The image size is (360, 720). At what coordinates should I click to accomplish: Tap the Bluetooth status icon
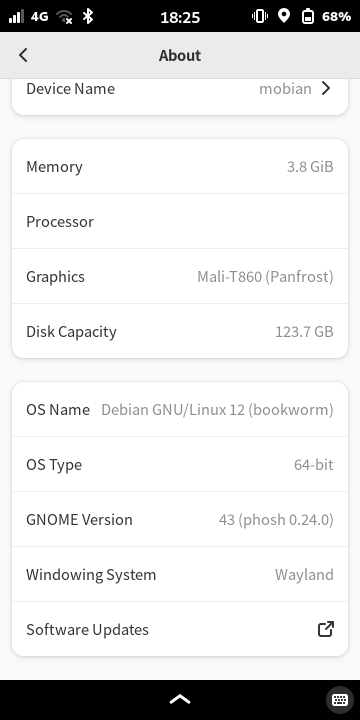click(x=87, y=17)
